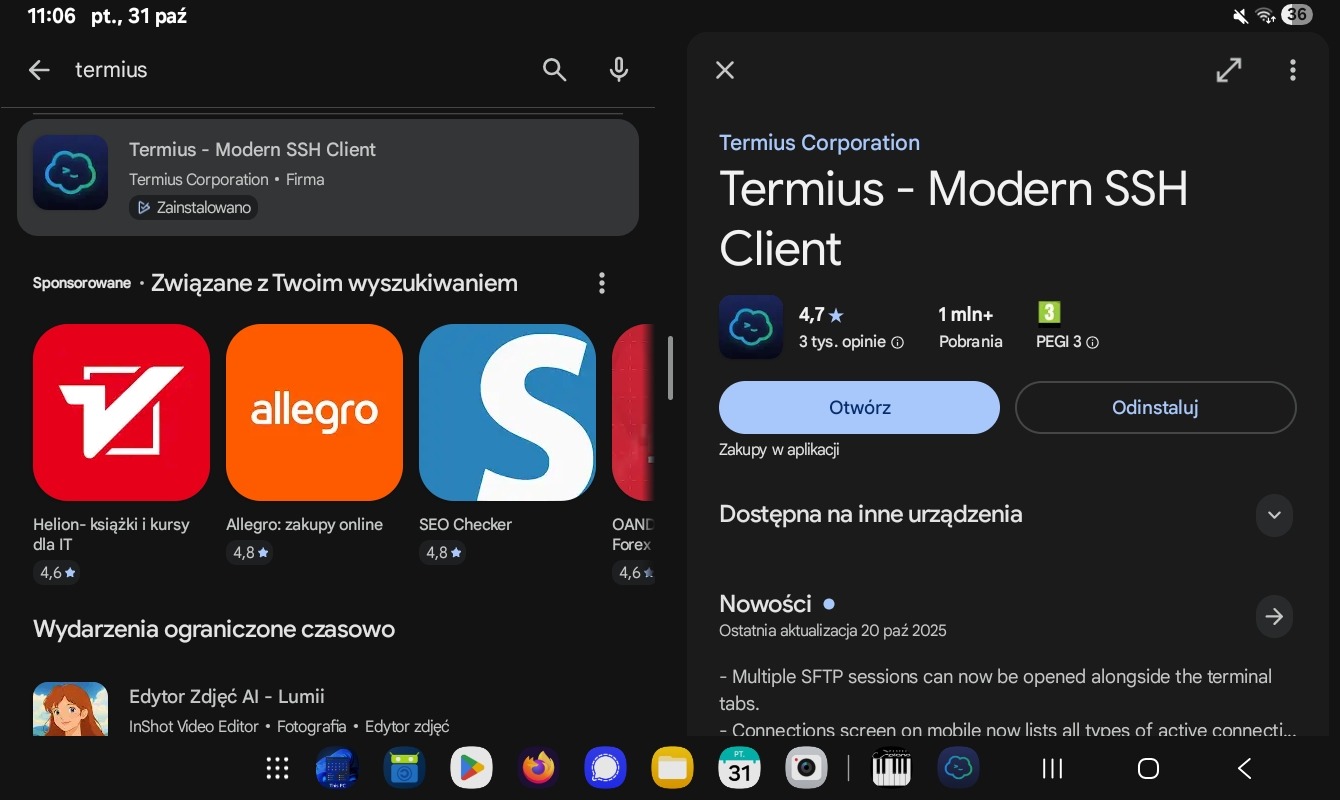Expand Dostępna na inne urządzenia section

pos(1273,515)
